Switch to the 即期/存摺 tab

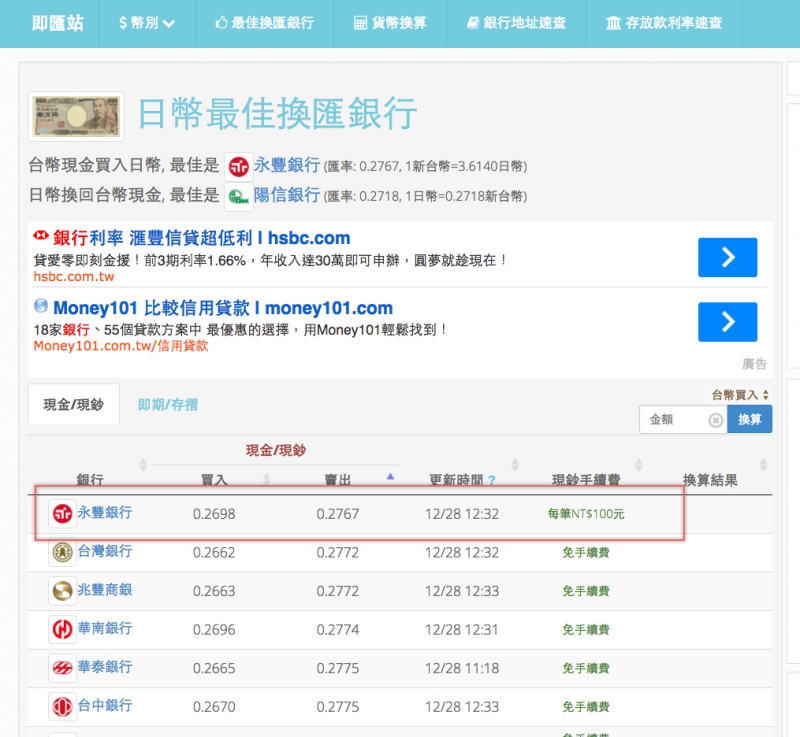(168, 405)
